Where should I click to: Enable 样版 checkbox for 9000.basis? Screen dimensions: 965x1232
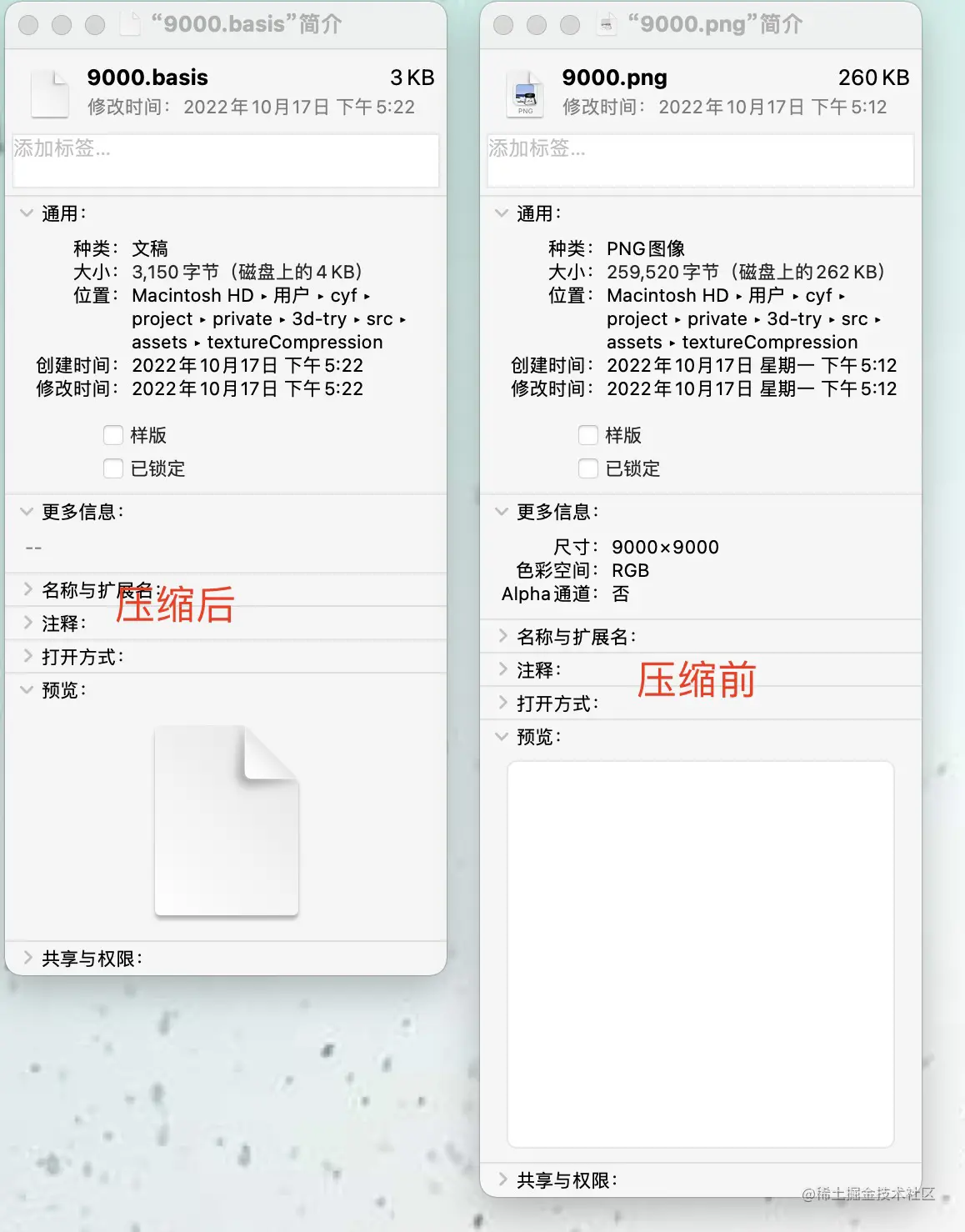[x=112, y=434]
